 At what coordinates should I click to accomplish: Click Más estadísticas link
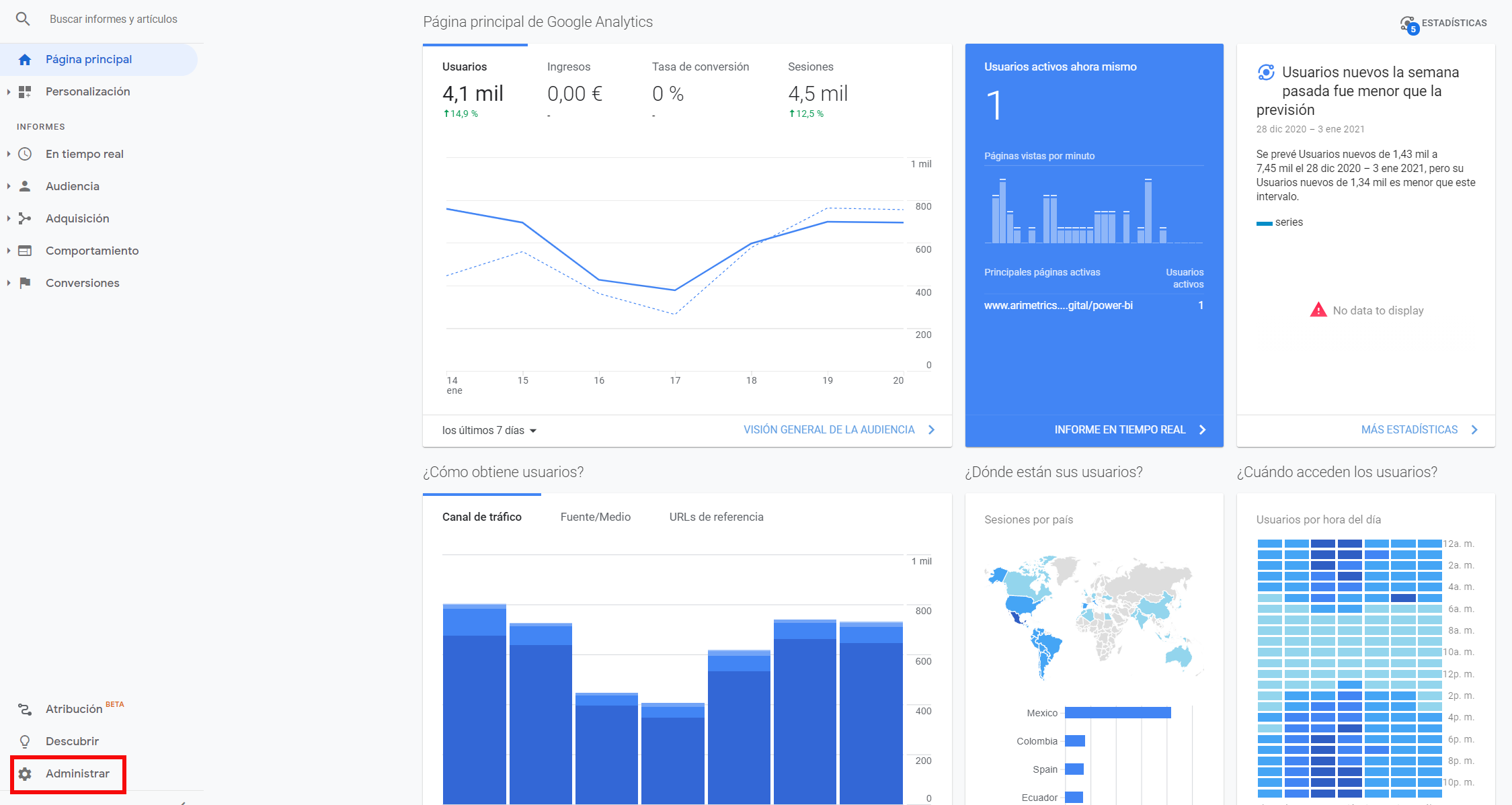pos(1409,429)
